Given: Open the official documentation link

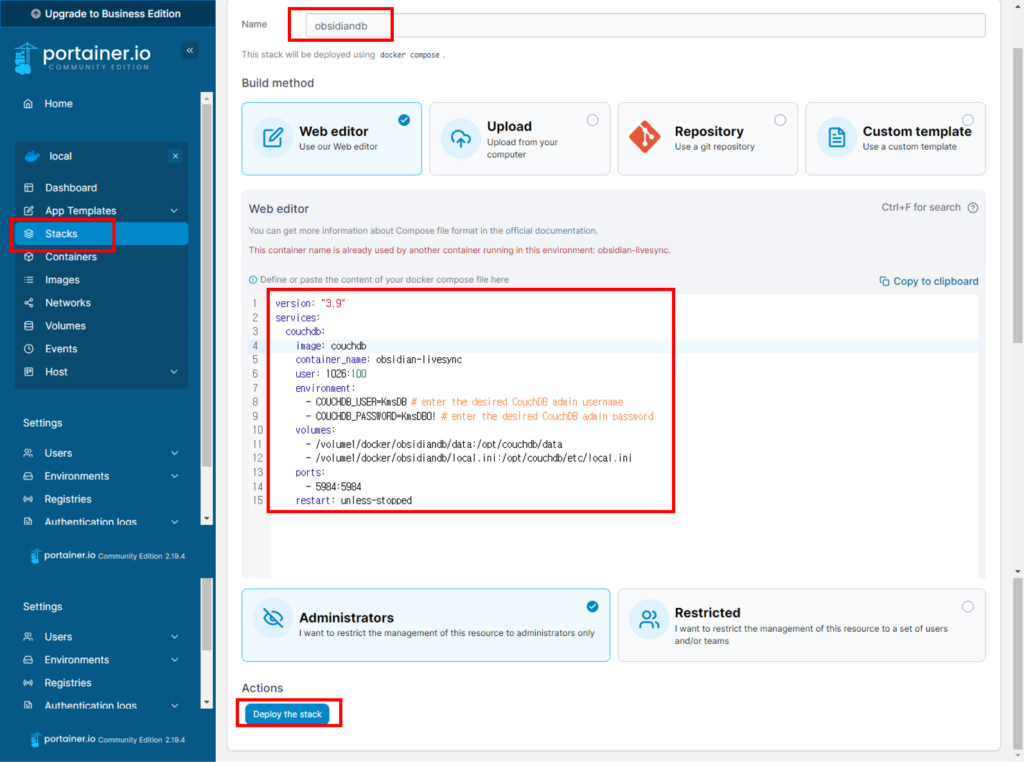Looking at the screenshot, I should pos(551,231).
